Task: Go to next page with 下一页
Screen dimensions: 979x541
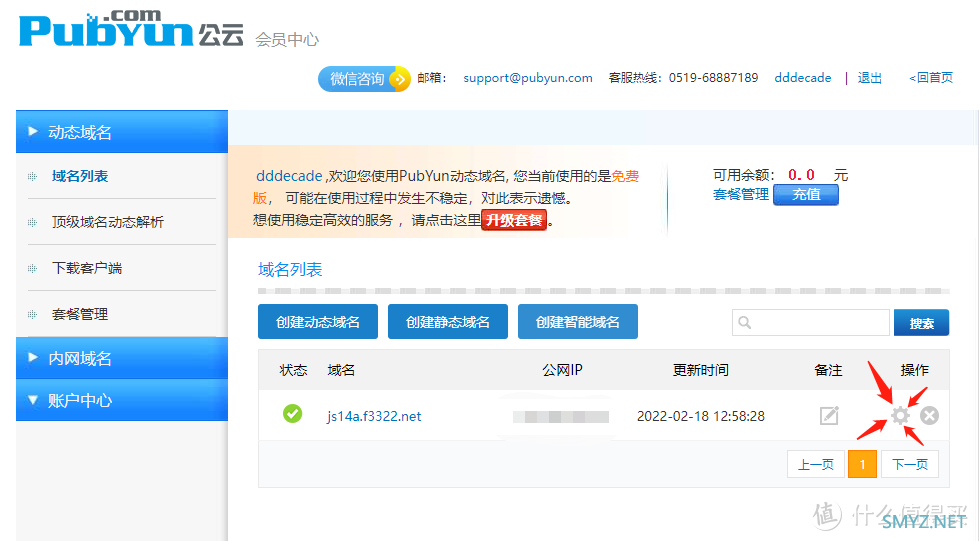Action: (x=910, y=464)
